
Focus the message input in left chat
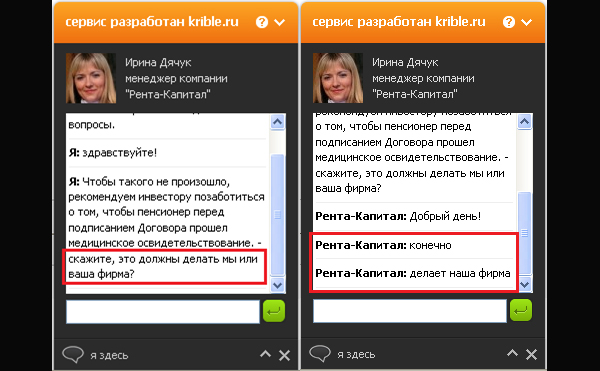click(163, 312)
